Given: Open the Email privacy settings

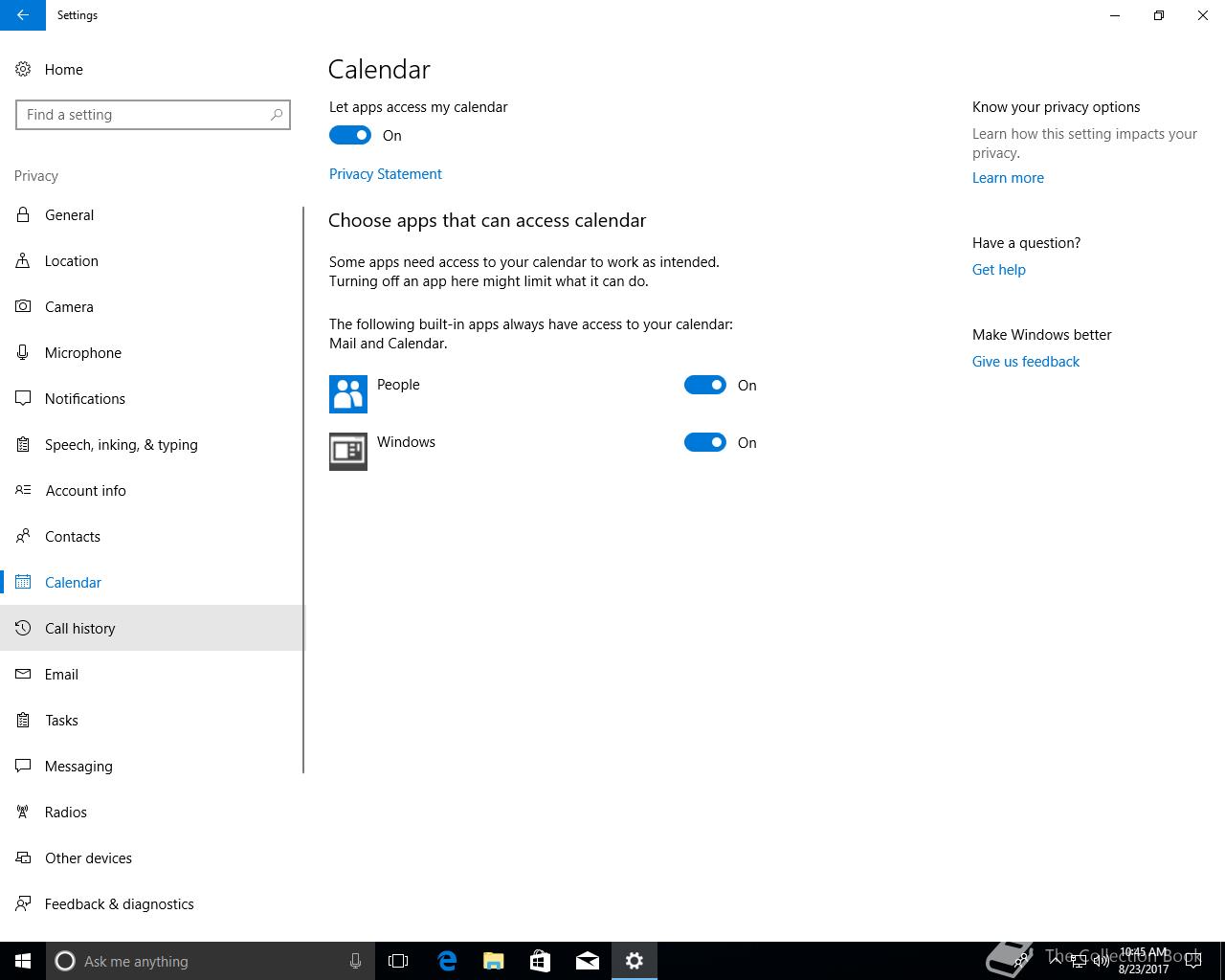Looking at the screenshot, I should coord(151,674).
